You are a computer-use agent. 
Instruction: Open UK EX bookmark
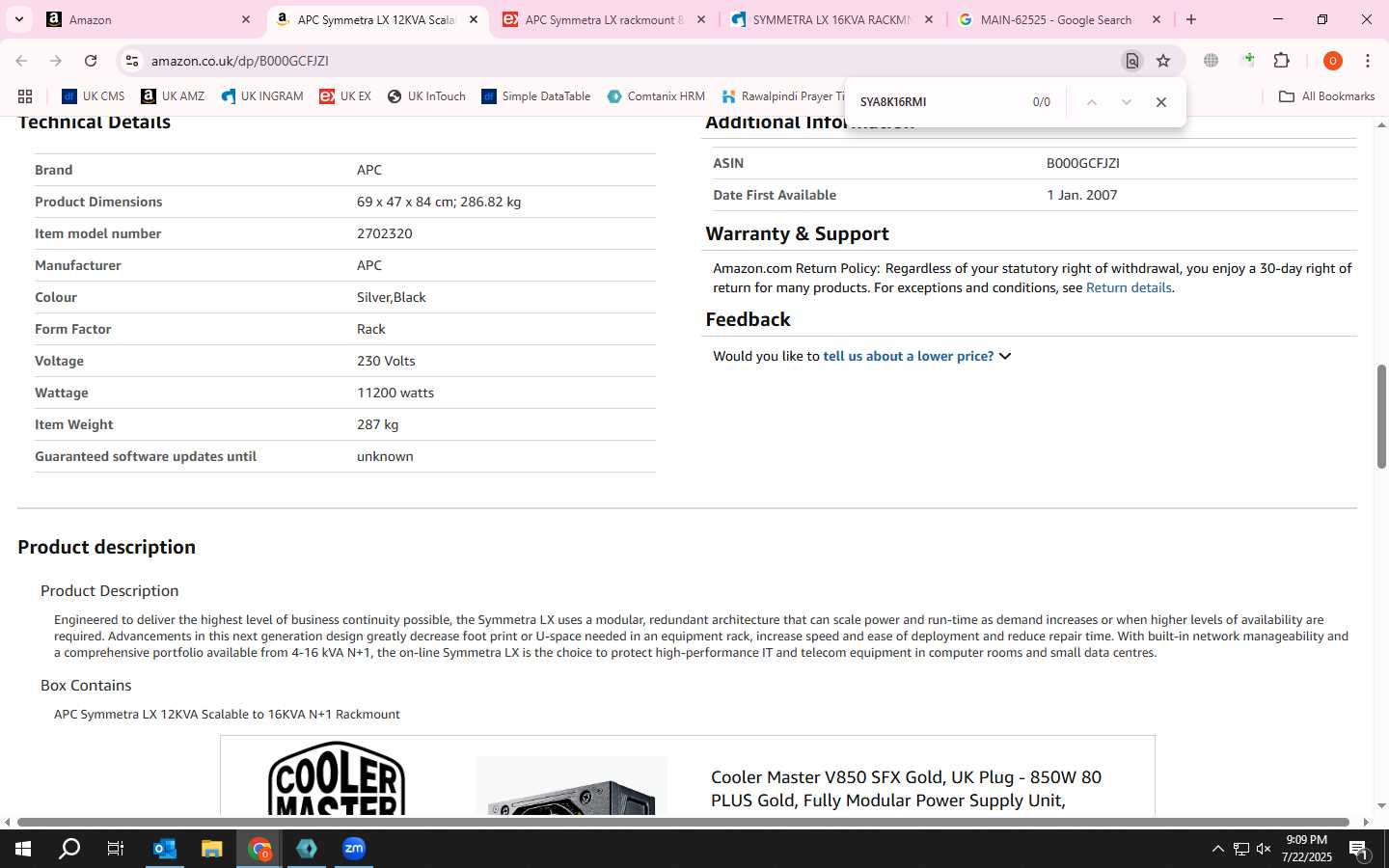tap(345, 96)
